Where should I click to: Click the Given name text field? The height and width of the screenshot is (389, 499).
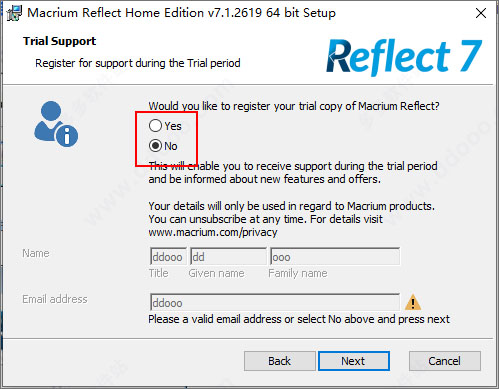click(228, 256)
